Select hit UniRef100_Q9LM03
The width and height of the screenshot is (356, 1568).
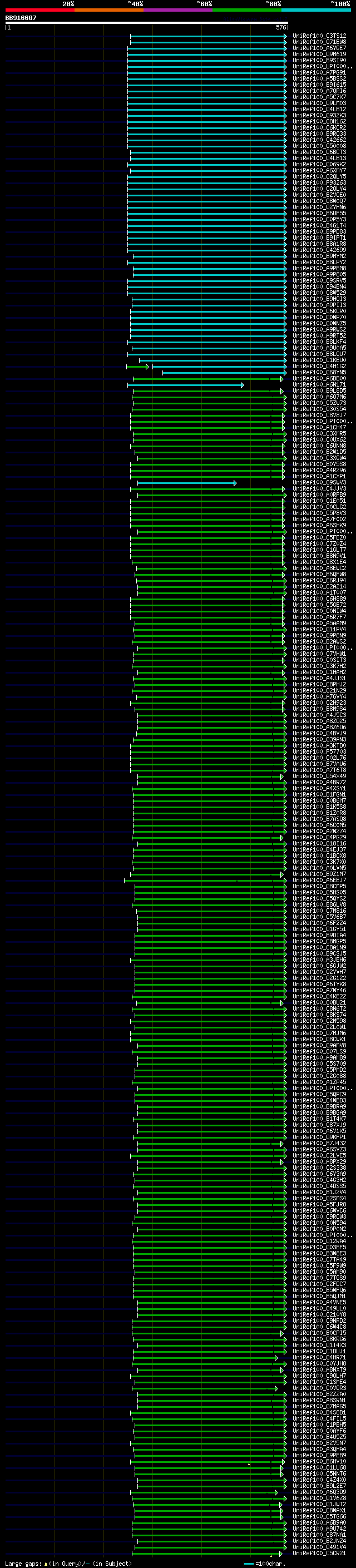pos(319,103)
